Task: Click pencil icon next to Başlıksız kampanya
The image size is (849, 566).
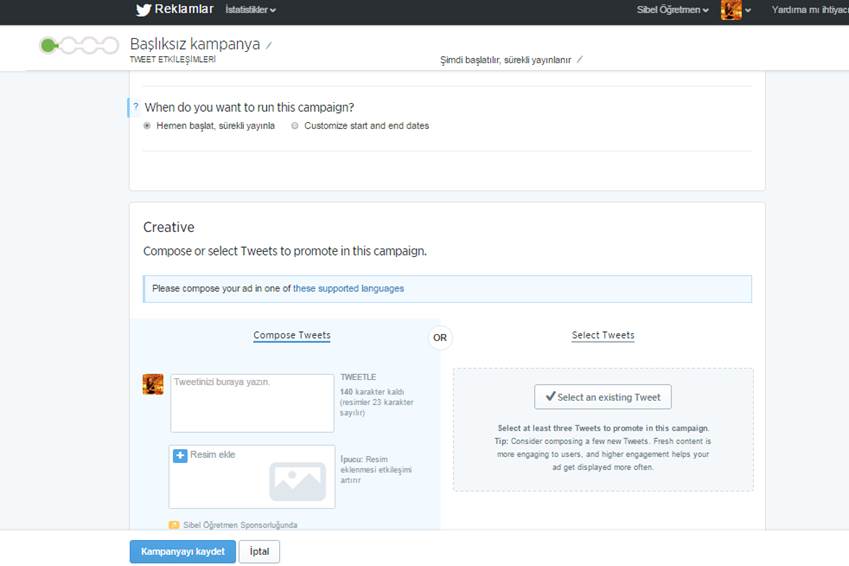Action: coord(269,45)
